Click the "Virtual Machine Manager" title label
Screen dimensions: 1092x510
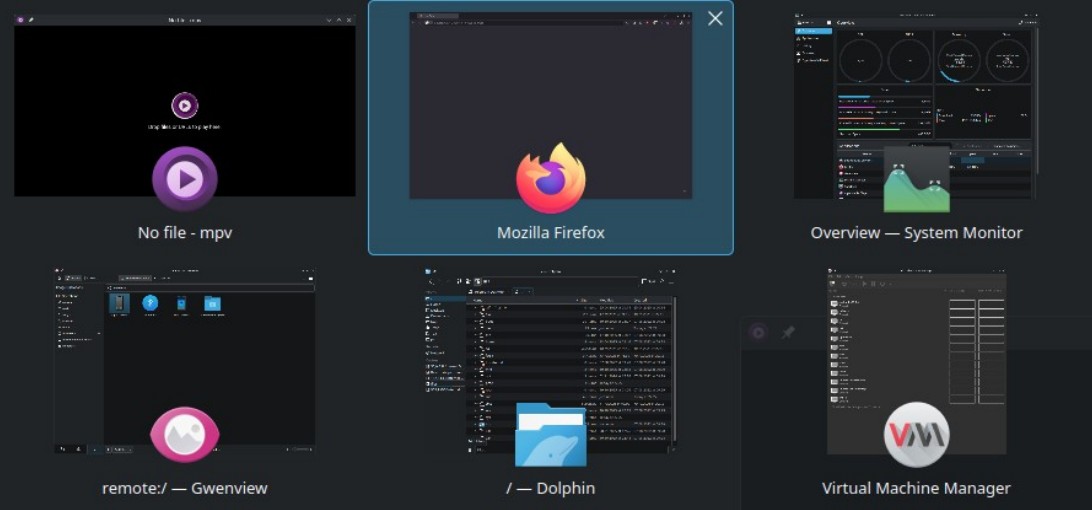coord(916,489)
